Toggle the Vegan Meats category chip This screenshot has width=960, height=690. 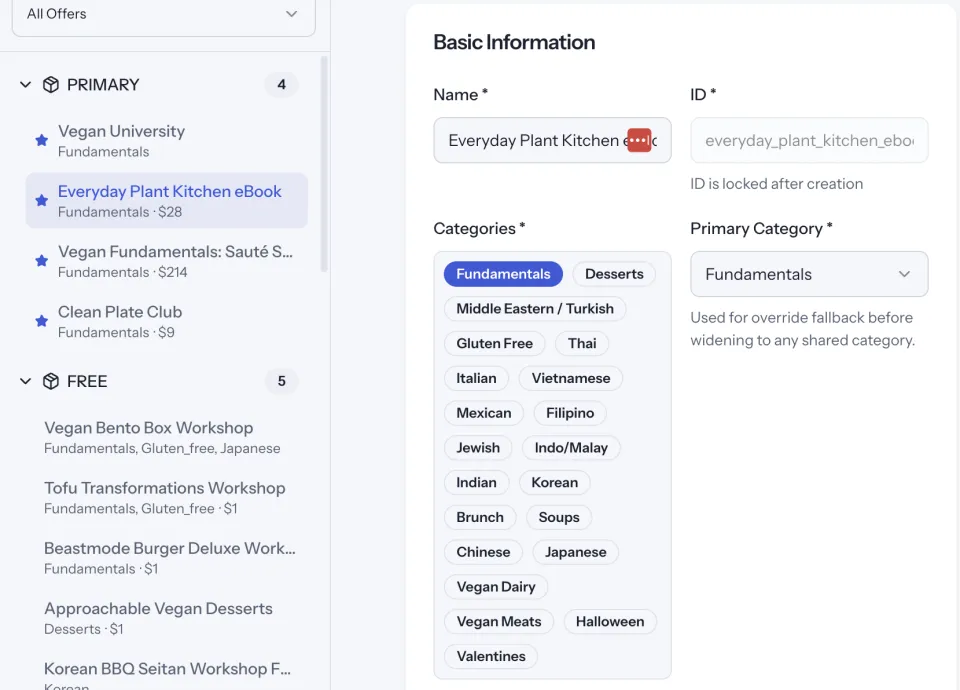point(499,622)
